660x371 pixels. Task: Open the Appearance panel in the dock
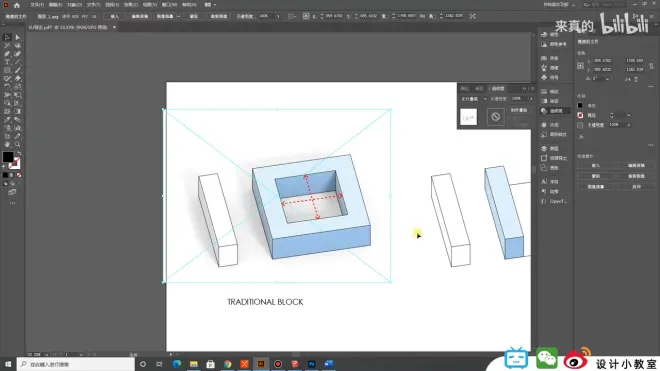coord(551,125)
